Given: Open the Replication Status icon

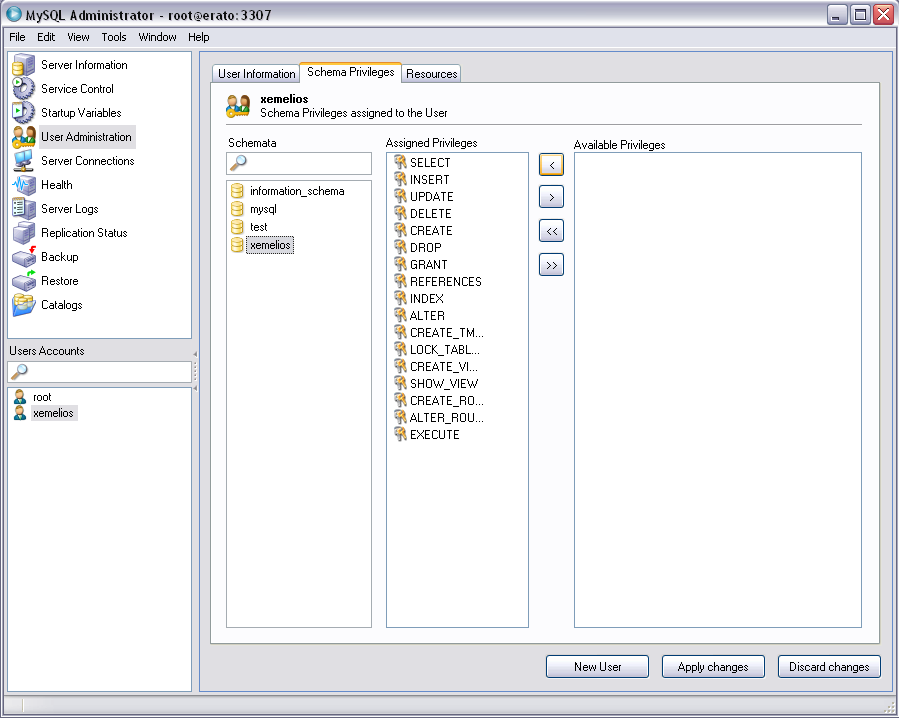Looking at the screenshot, I should click(24, 233).
